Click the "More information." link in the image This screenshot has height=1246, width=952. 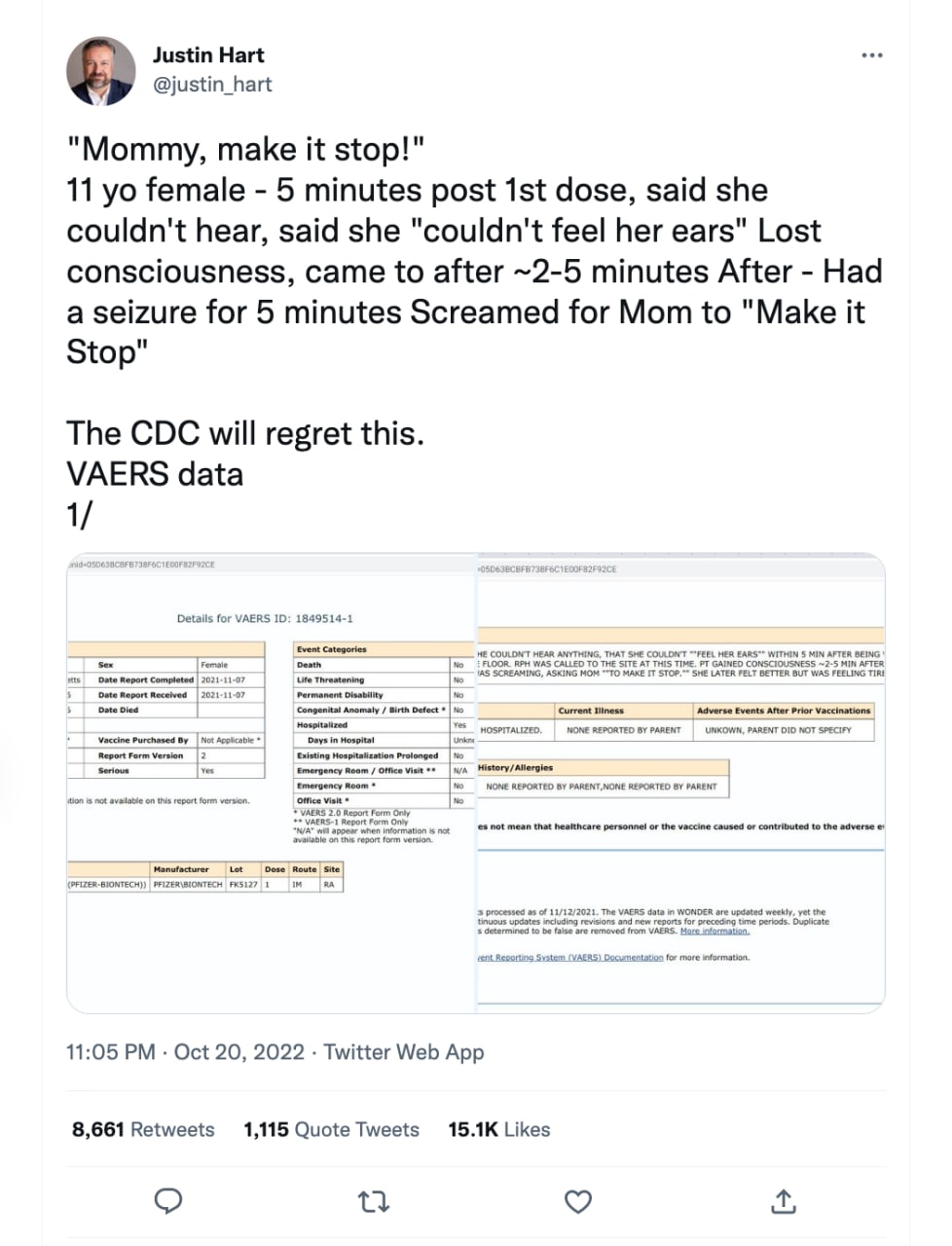click(714, 931)
